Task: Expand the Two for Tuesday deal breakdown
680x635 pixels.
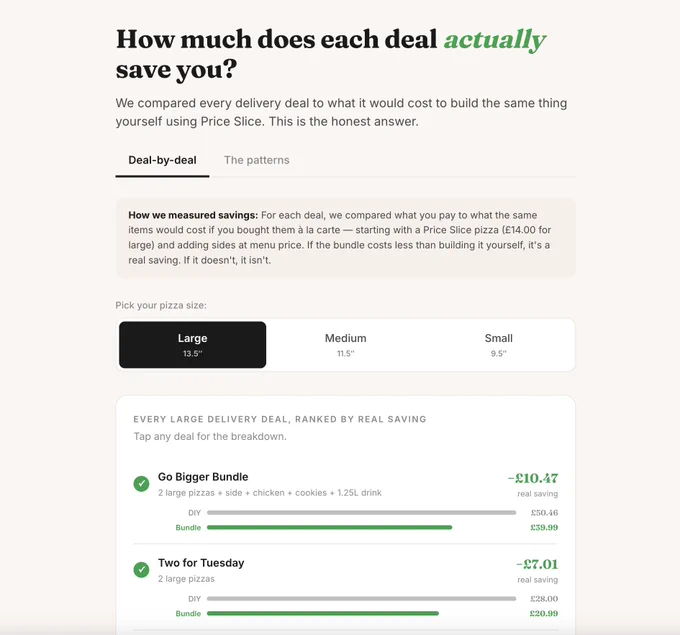Action: click(346, 587)
